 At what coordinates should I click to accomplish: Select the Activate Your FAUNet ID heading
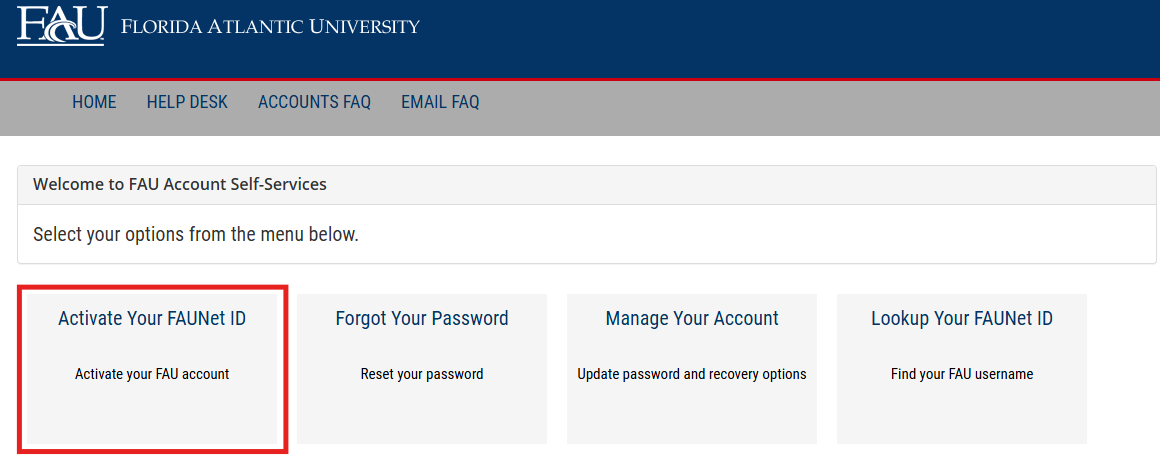(152, 318)
